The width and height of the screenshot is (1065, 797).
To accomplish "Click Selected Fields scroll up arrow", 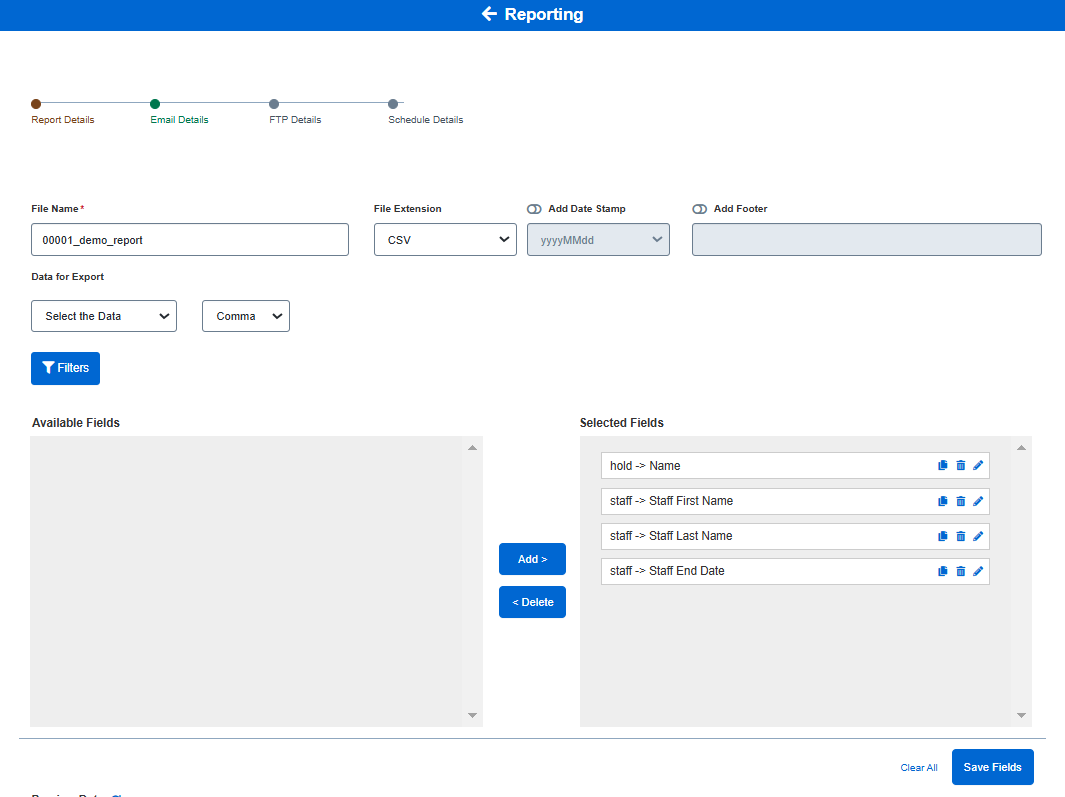I will pos(1021,448).
